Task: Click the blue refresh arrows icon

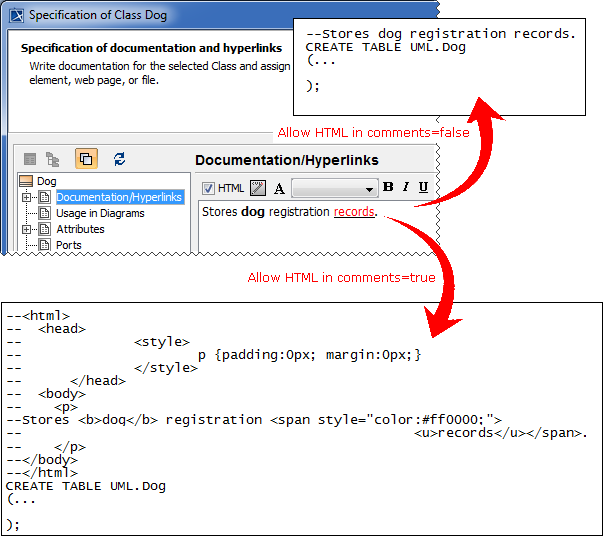Action: 120,159
